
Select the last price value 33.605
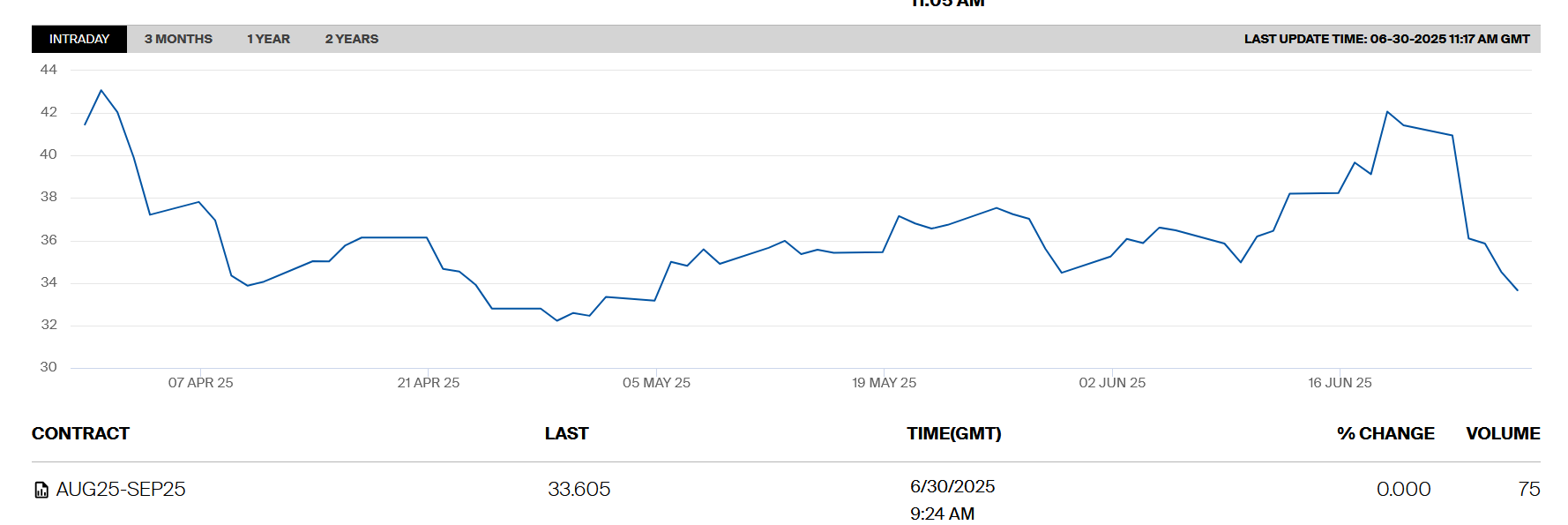579,489
